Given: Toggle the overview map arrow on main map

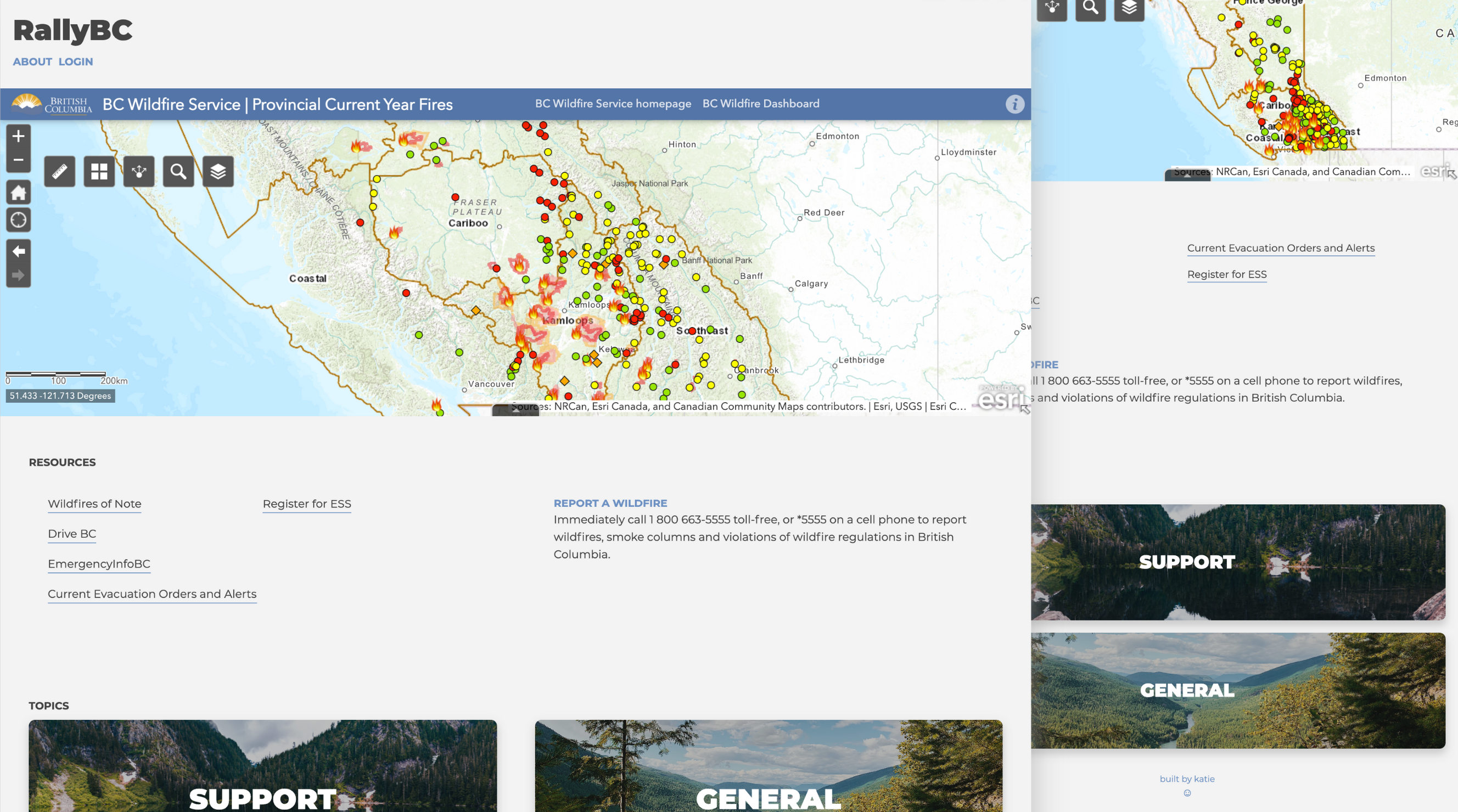Looking at the screenshot, I should (1025, 409).
